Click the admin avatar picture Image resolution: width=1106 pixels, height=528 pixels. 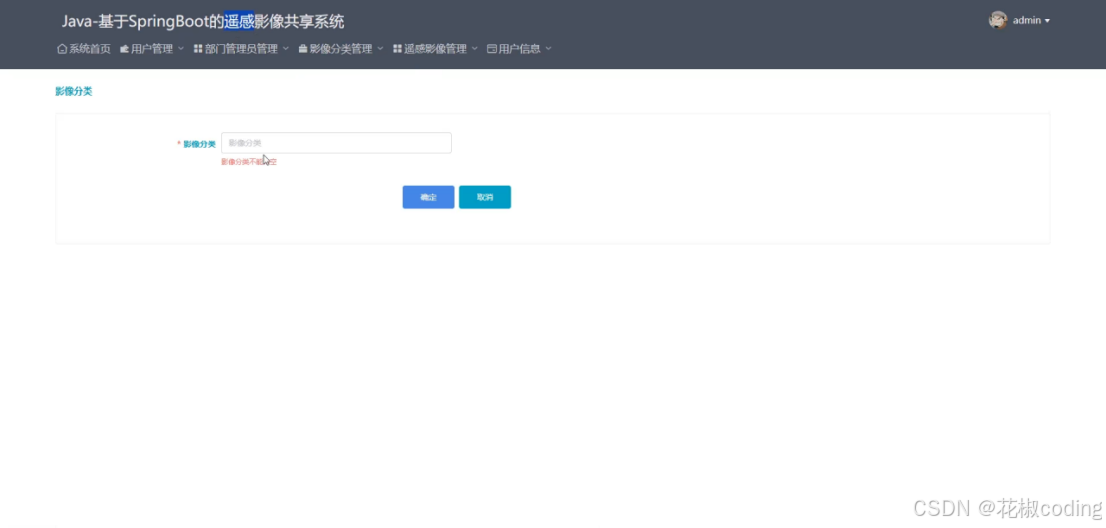click(x=998, y=20)
